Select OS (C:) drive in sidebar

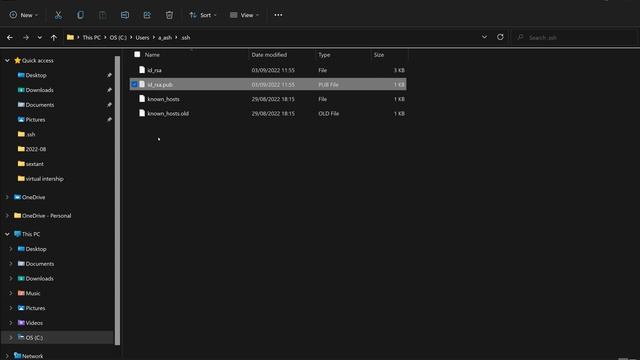pyautogui.click(x=34, y=338)
